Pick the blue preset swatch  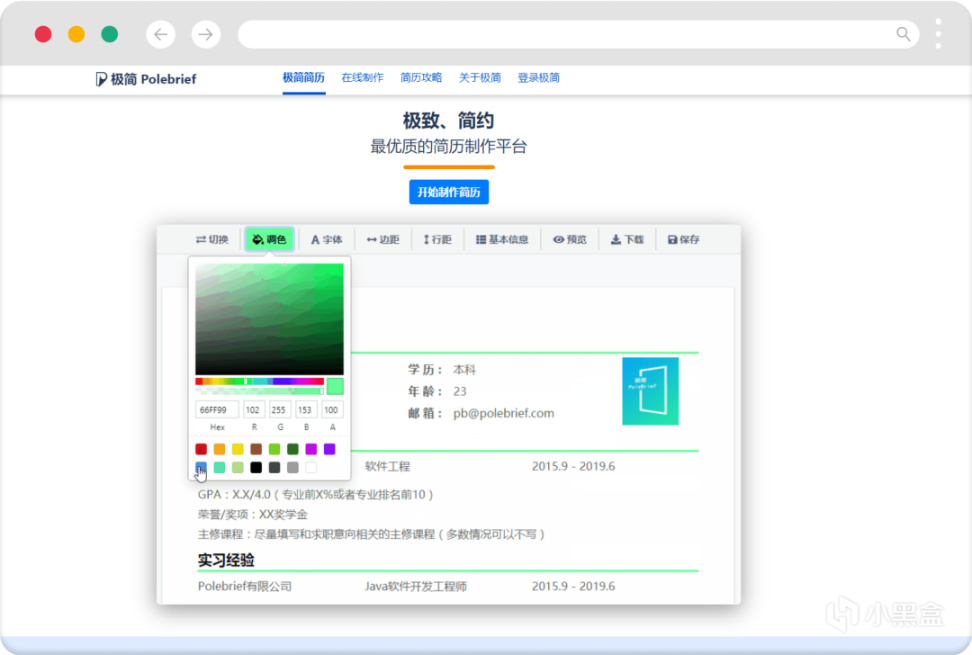click(201, 467)
